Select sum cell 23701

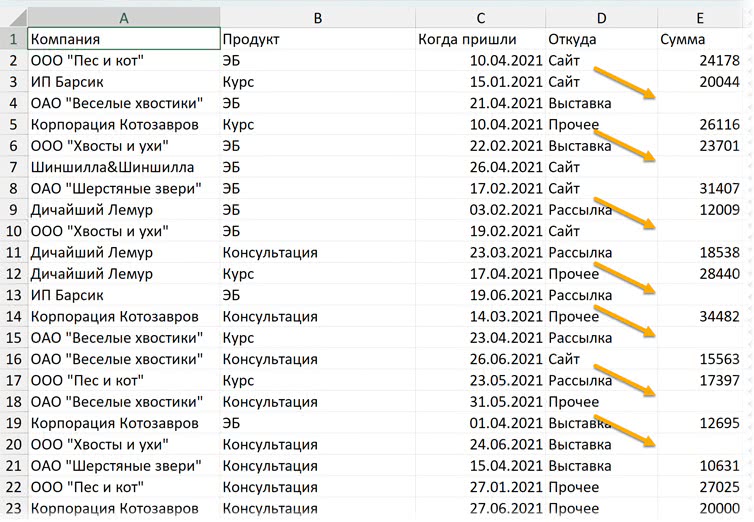700,146
